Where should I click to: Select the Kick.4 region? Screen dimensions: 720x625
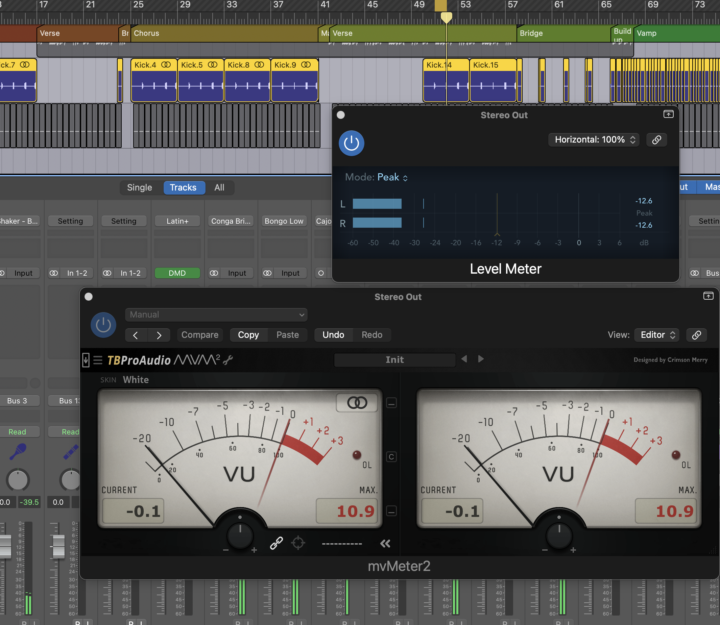(x=154, y=80)
